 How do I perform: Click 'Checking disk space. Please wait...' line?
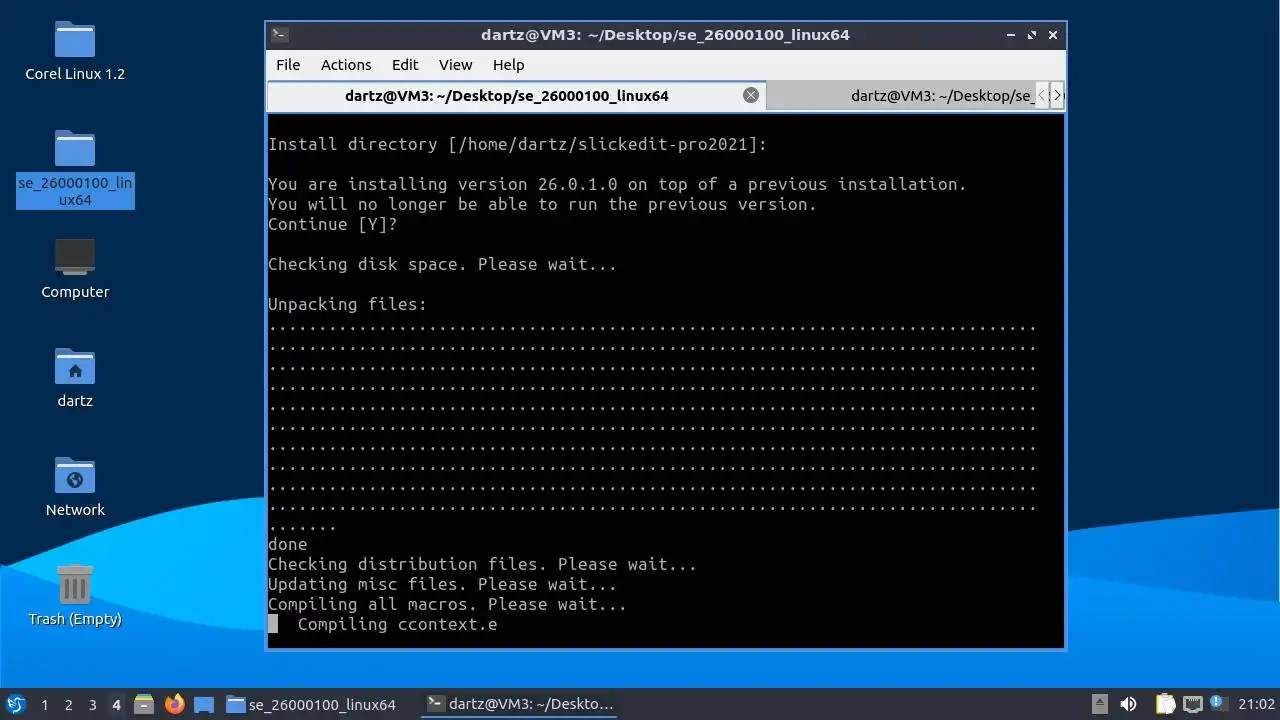442,264
